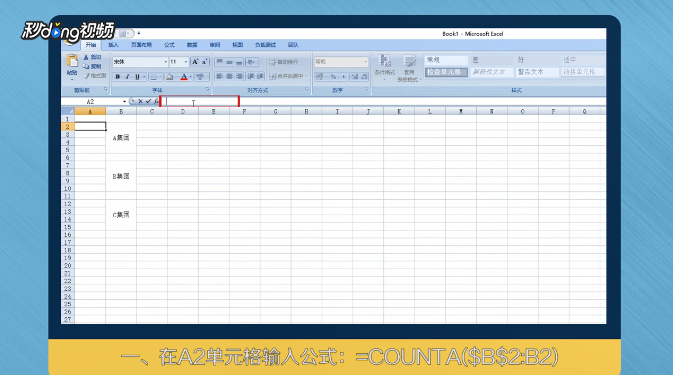Click the accounting currency format icon
Viewport: 673px width, 375px height.
point(319,77)
